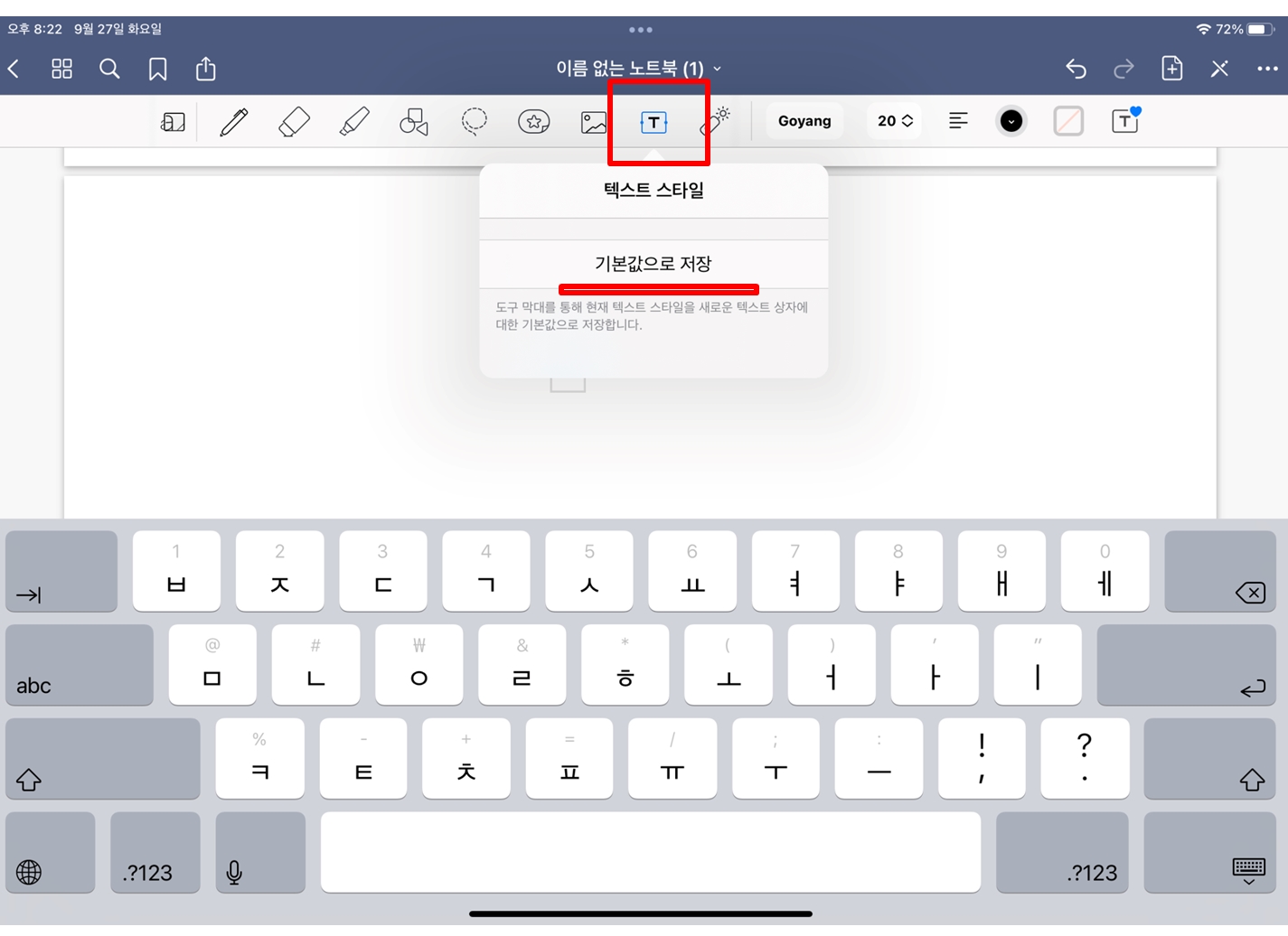Tap the three dots multitasking control
This screenshot has height=936, width=1288.
(x=641, y=30)
